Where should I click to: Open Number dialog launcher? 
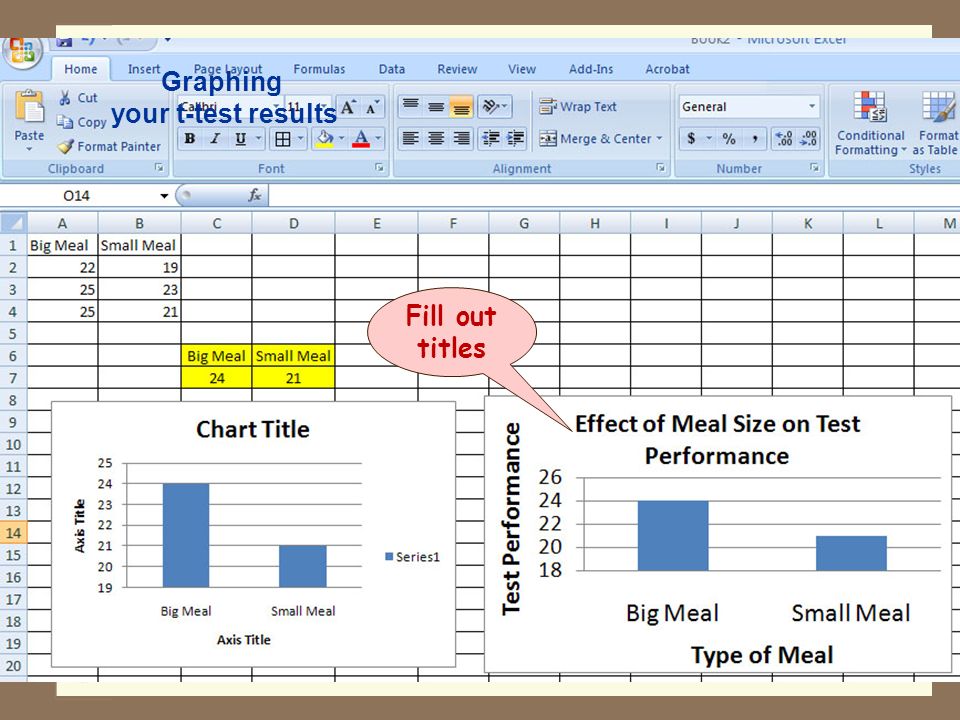click(x=815, y=167)
